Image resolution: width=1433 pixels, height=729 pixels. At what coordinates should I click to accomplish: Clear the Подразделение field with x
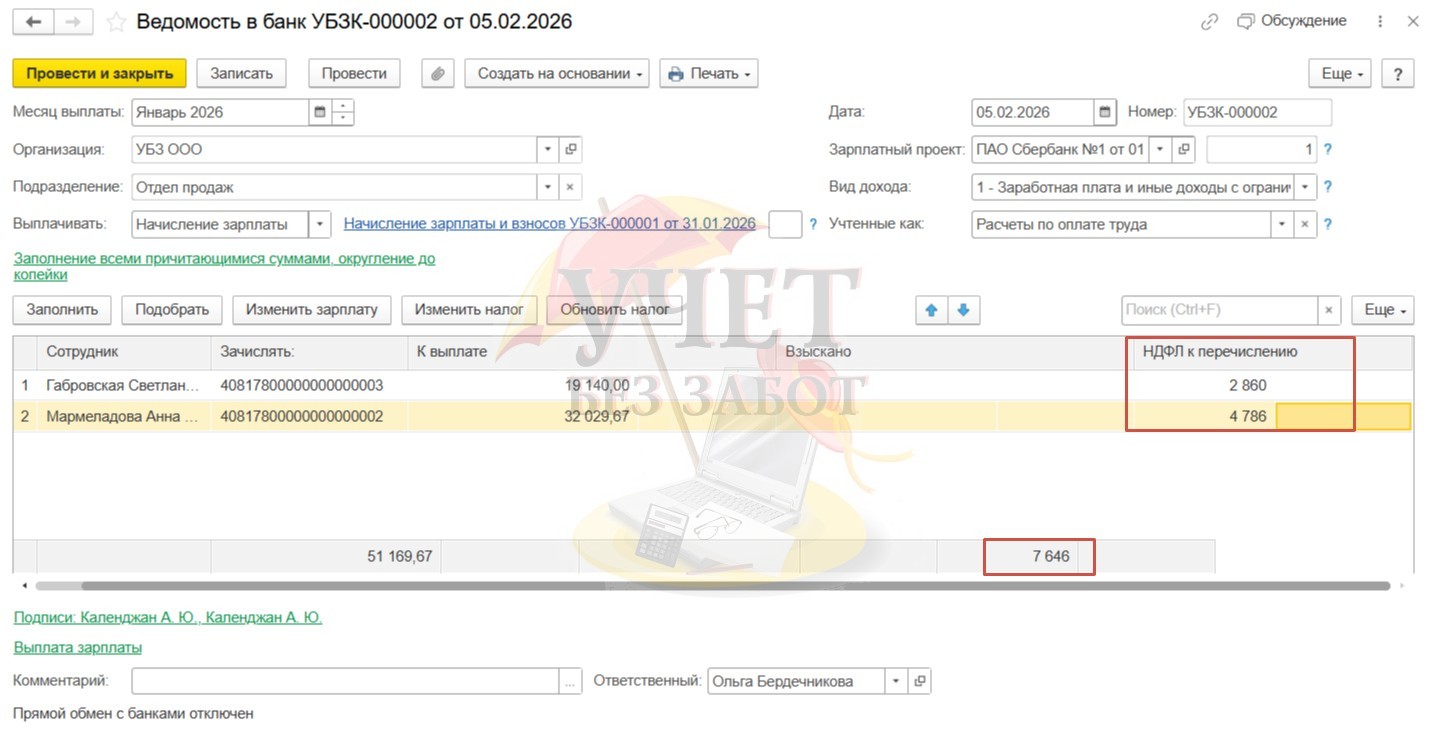click(x=570, y=187)
